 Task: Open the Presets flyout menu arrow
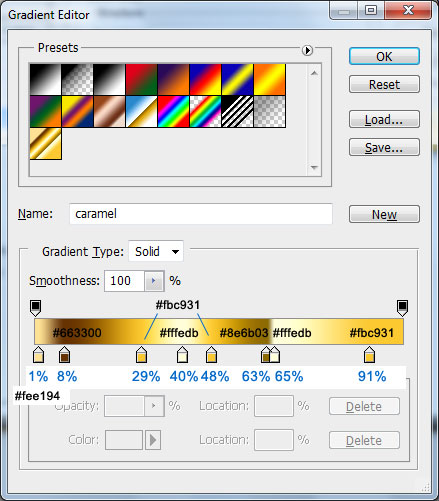(x=307, y=50)
